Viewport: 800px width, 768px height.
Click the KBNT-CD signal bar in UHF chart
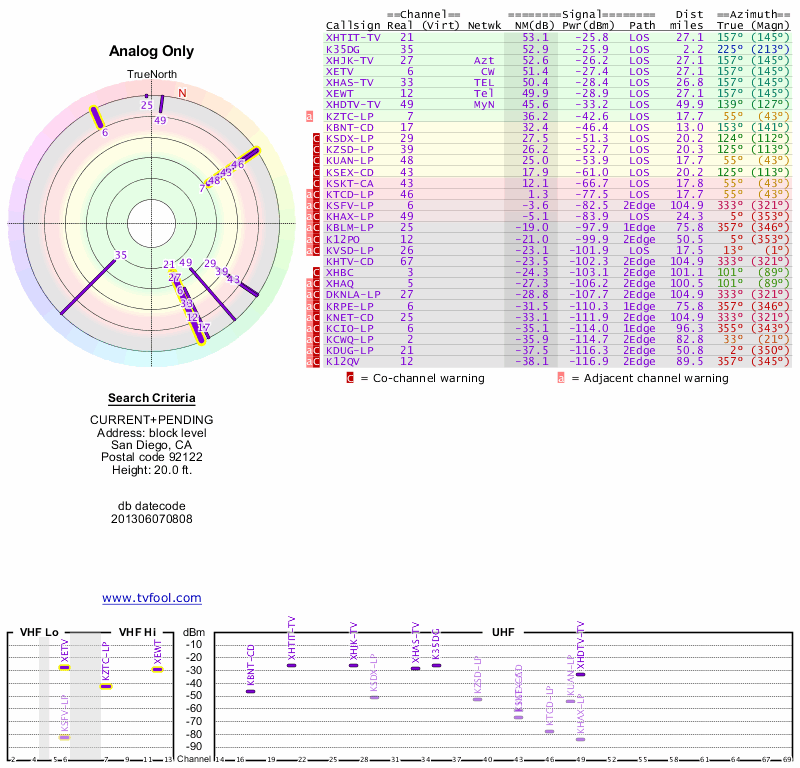click(250, 691)
